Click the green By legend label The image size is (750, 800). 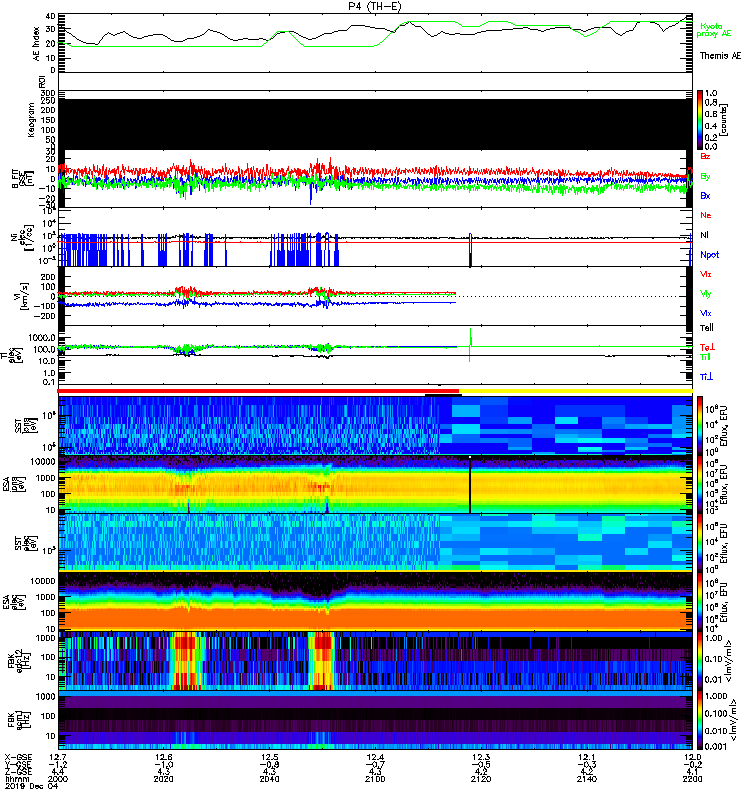(x=705, y=177)
